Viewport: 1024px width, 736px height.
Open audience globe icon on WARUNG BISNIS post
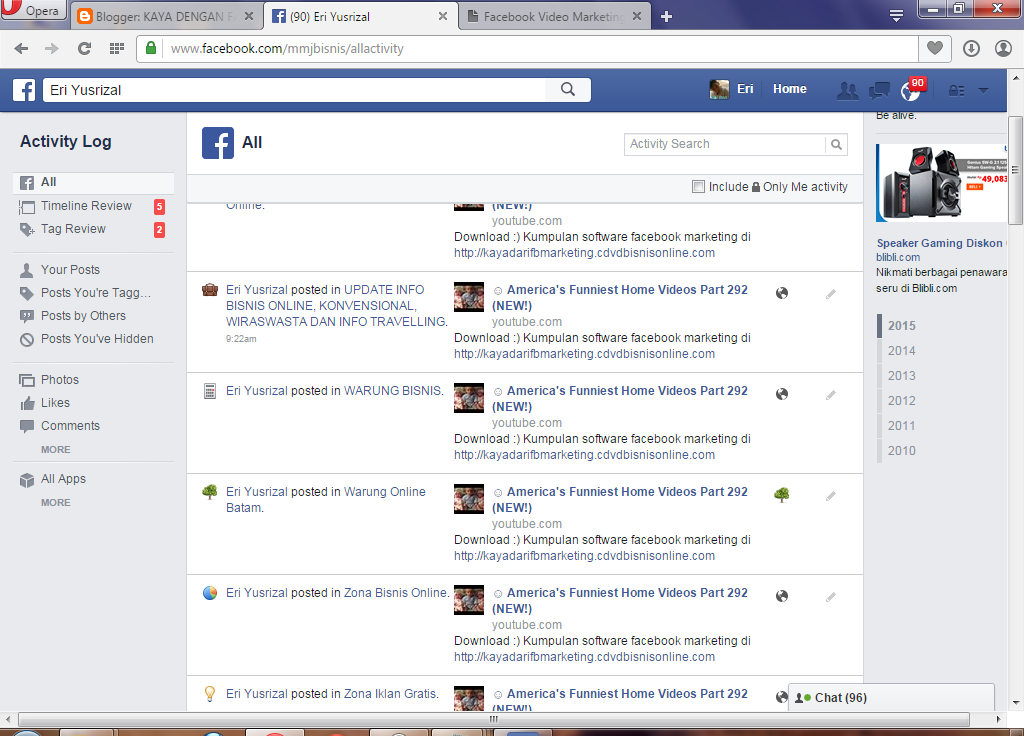pyautogui.click(x=782, y=394)
